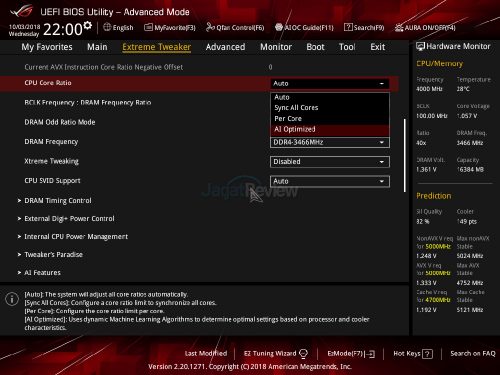Click the ROG logo icon
500x375 pixels.
[22, 11]
